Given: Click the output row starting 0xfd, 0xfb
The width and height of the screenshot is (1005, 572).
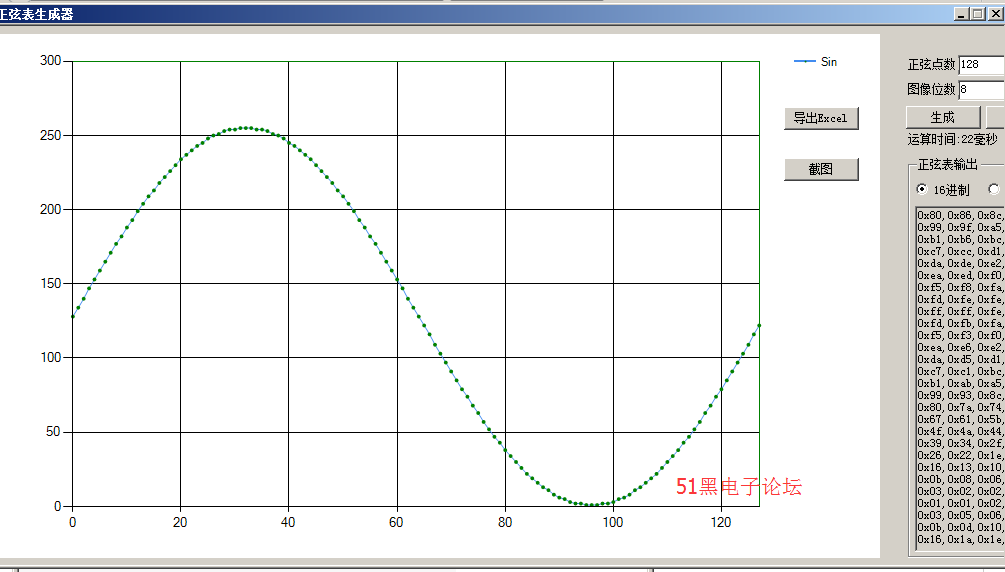Looking at the screenshot, I should coord(960,323).
